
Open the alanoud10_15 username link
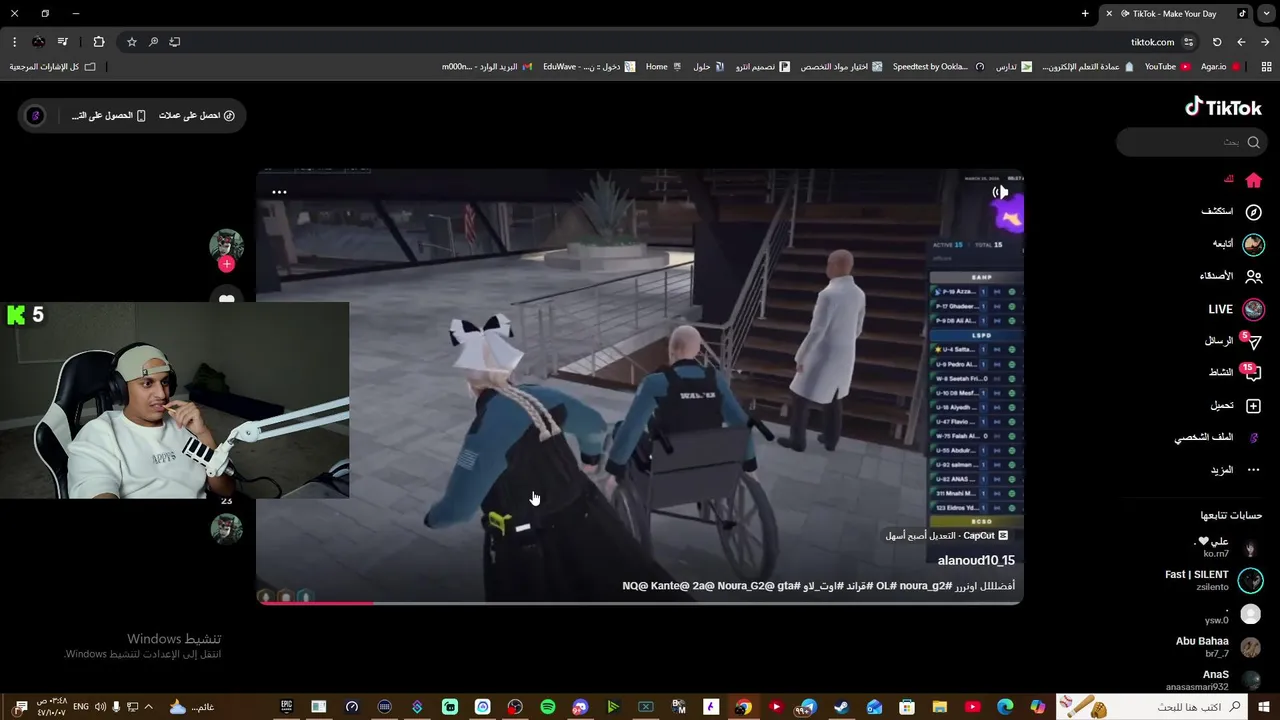pyautogui.click(x=976, y=561)
